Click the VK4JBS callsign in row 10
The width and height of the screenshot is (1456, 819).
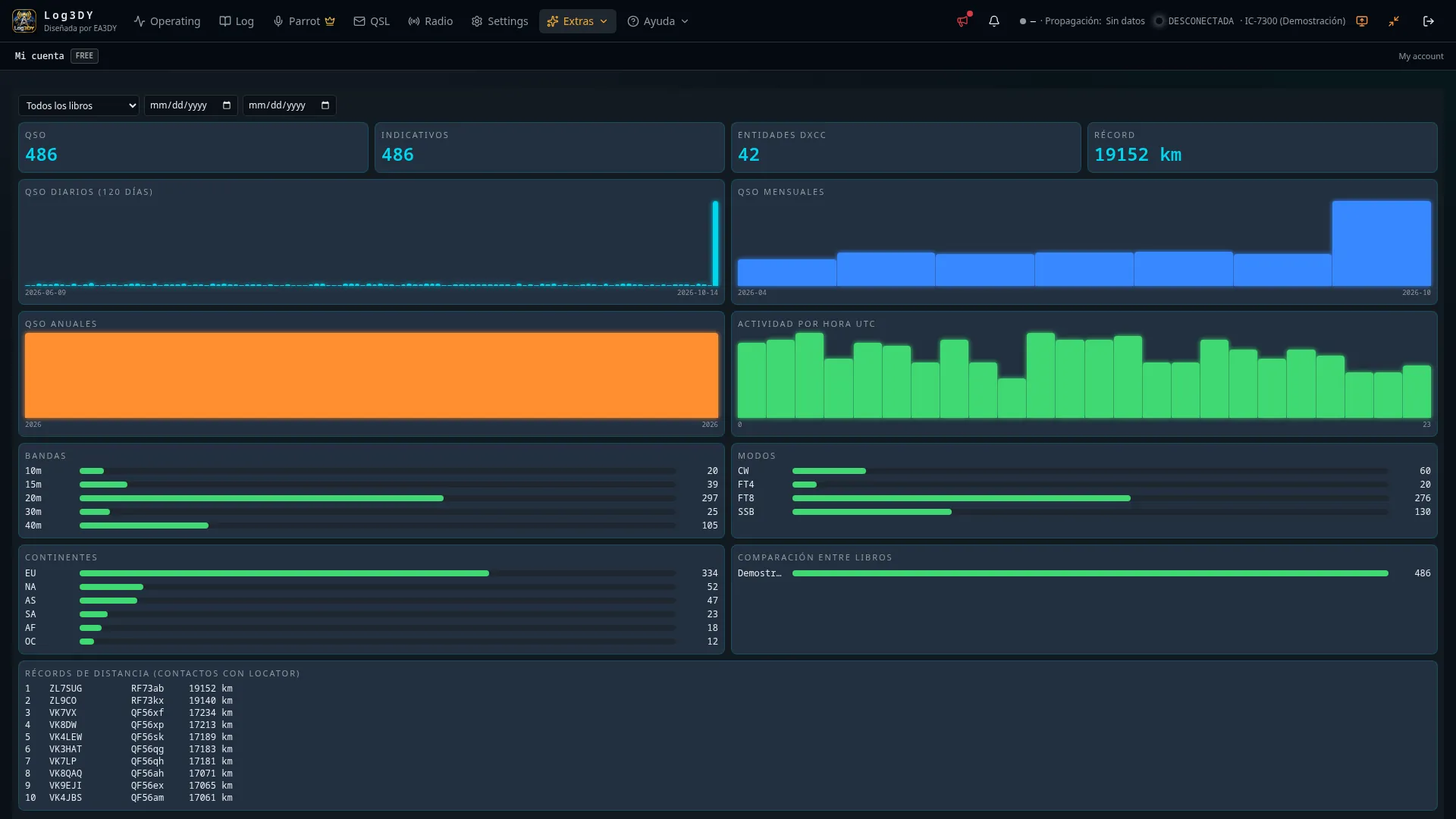click(66, 798)
